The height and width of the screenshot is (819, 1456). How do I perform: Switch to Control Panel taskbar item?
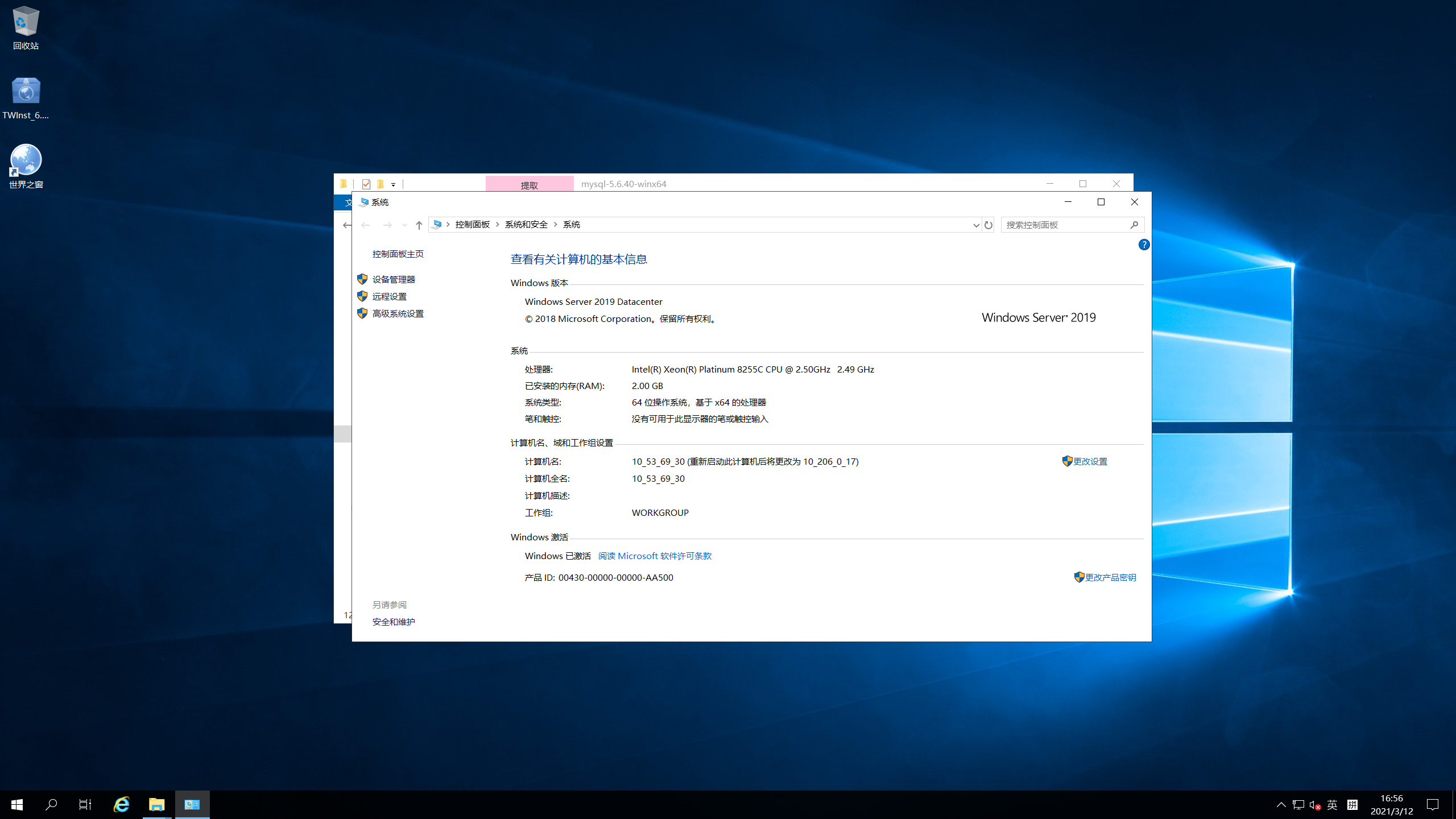[192, 804]
